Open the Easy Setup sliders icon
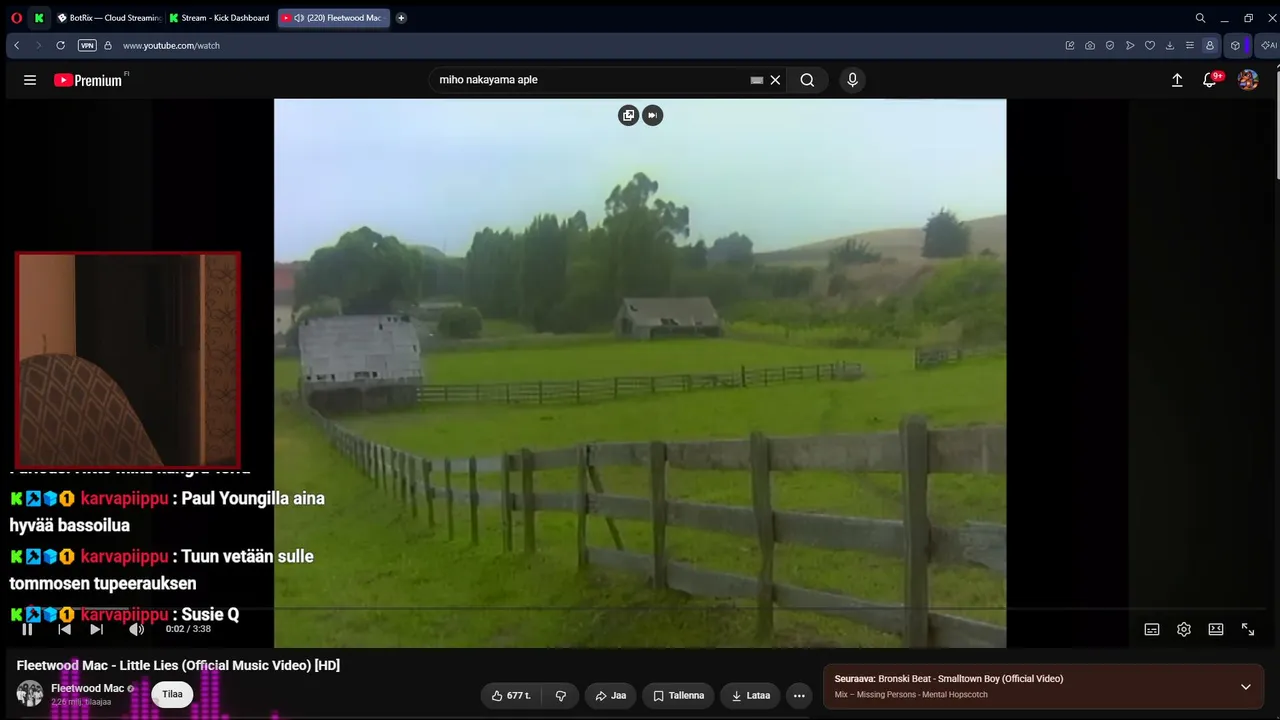This screenshot has height=720, width=1280. pyautogui.click(x=1189, y=45)
